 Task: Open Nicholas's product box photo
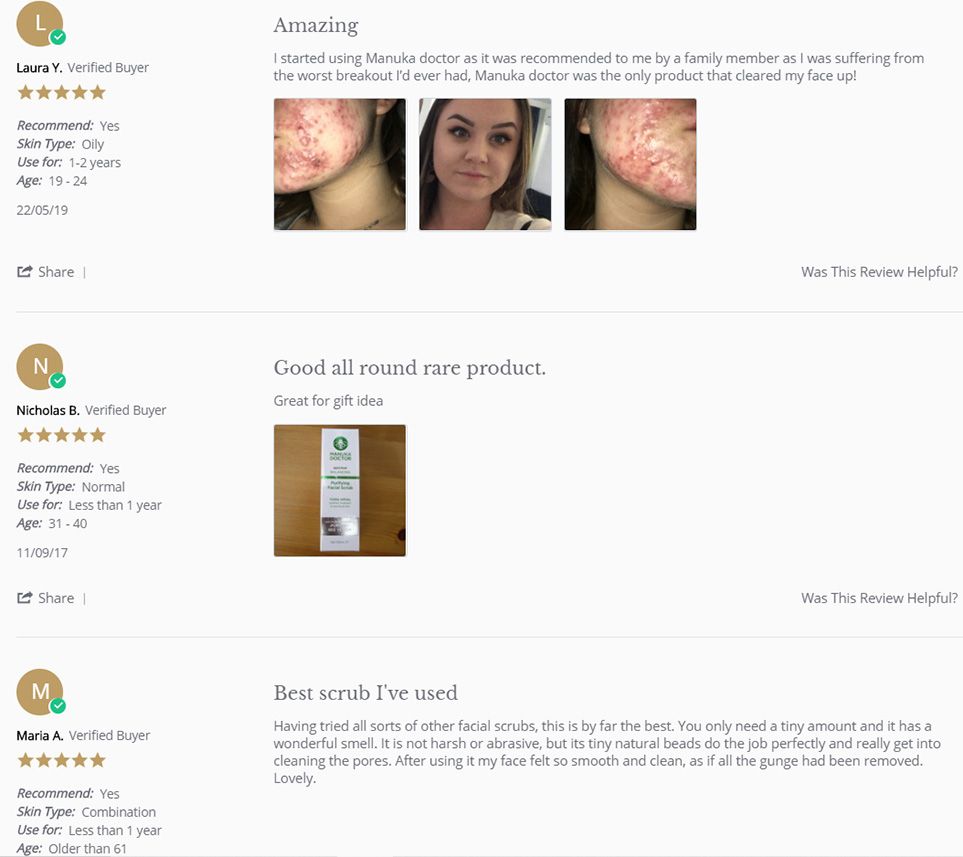point(340,490)
